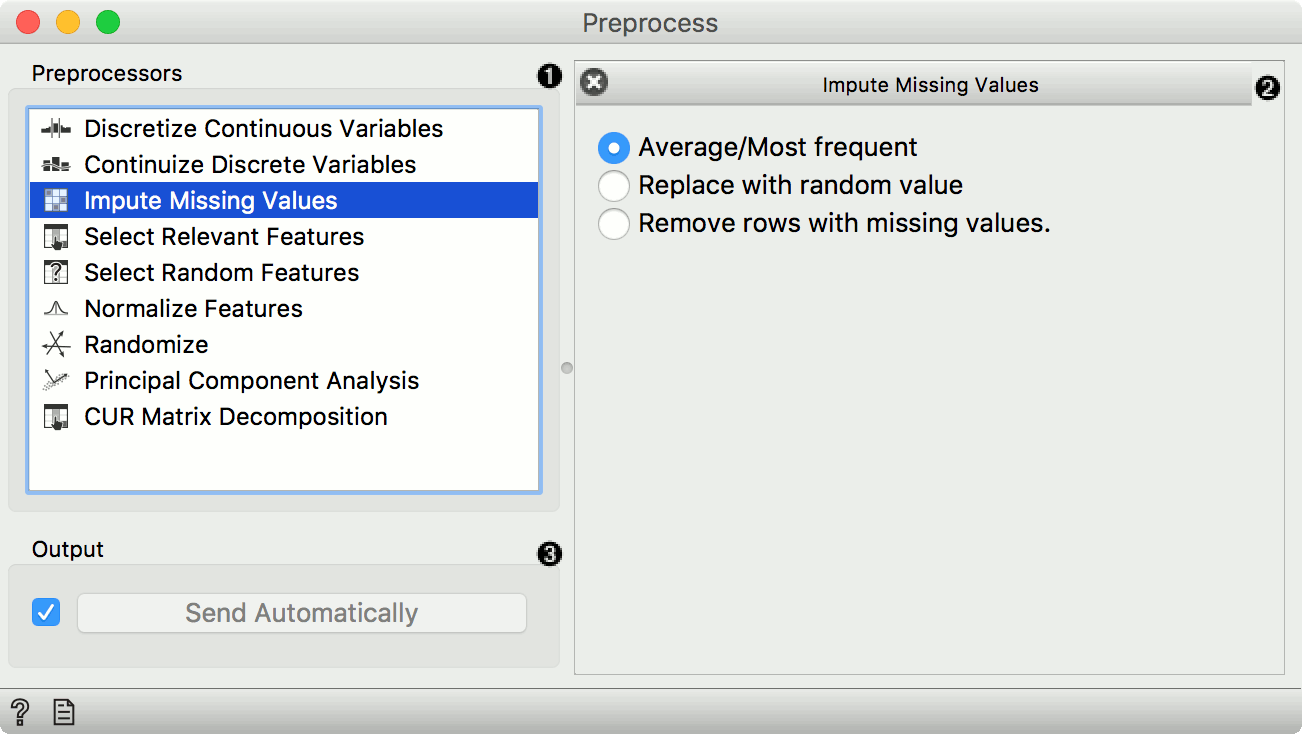Select Average/Most frequent radio option
The width and height of the screenshot is (1302, 734).
tap(613, 148)
